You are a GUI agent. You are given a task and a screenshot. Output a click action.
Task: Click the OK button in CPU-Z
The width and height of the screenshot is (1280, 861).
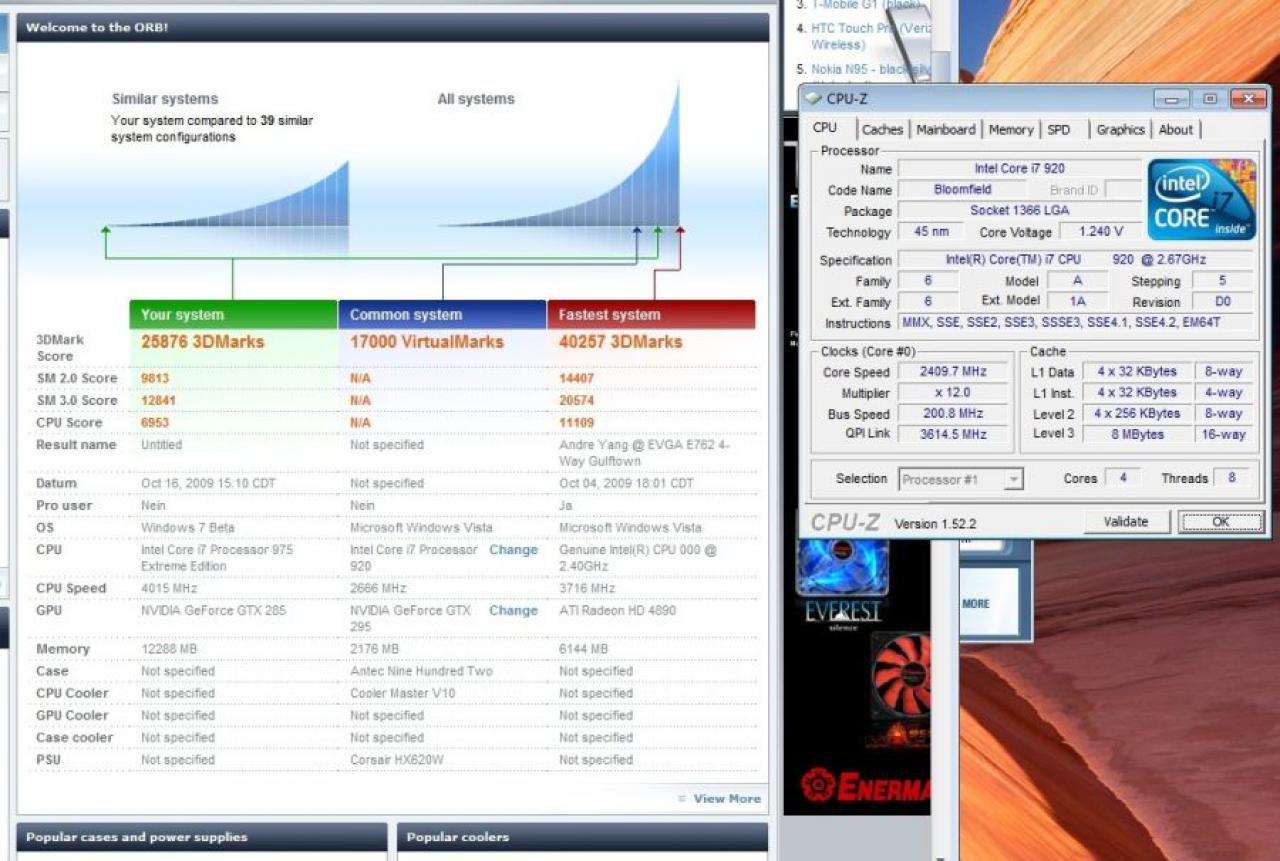pos(1220,521)
